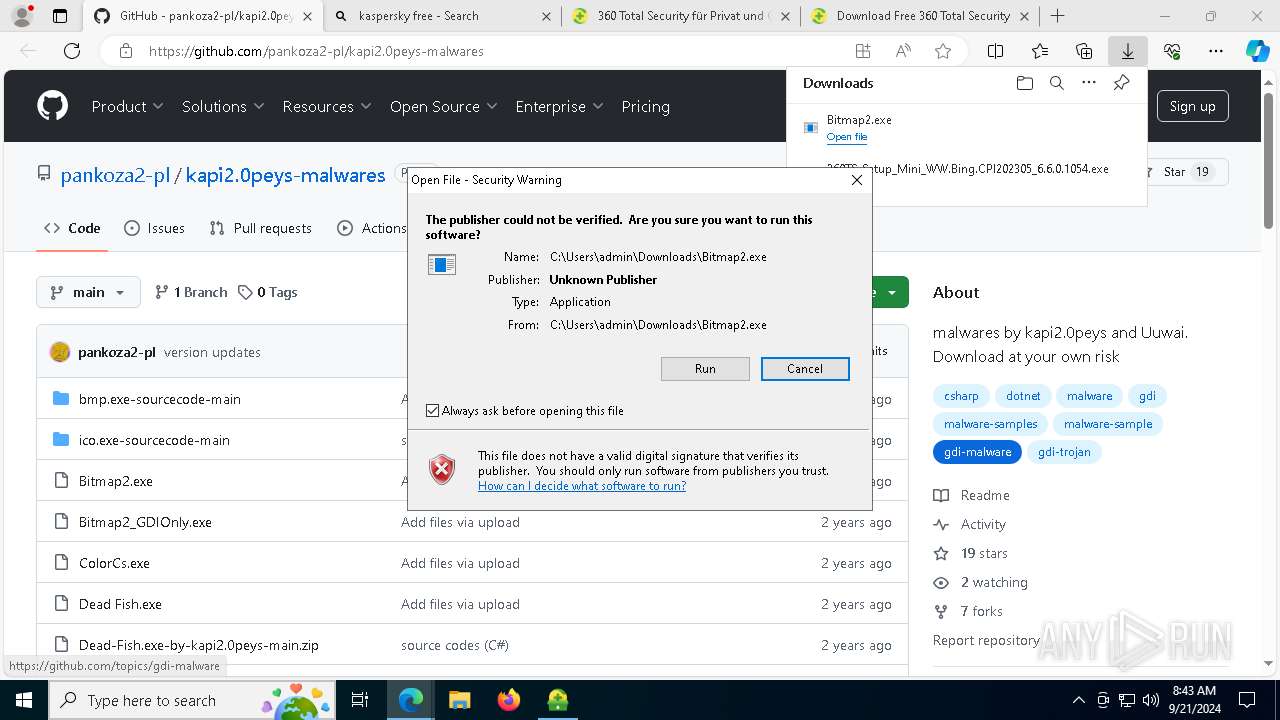Expand the Open Source menu

tap(443, 106)
